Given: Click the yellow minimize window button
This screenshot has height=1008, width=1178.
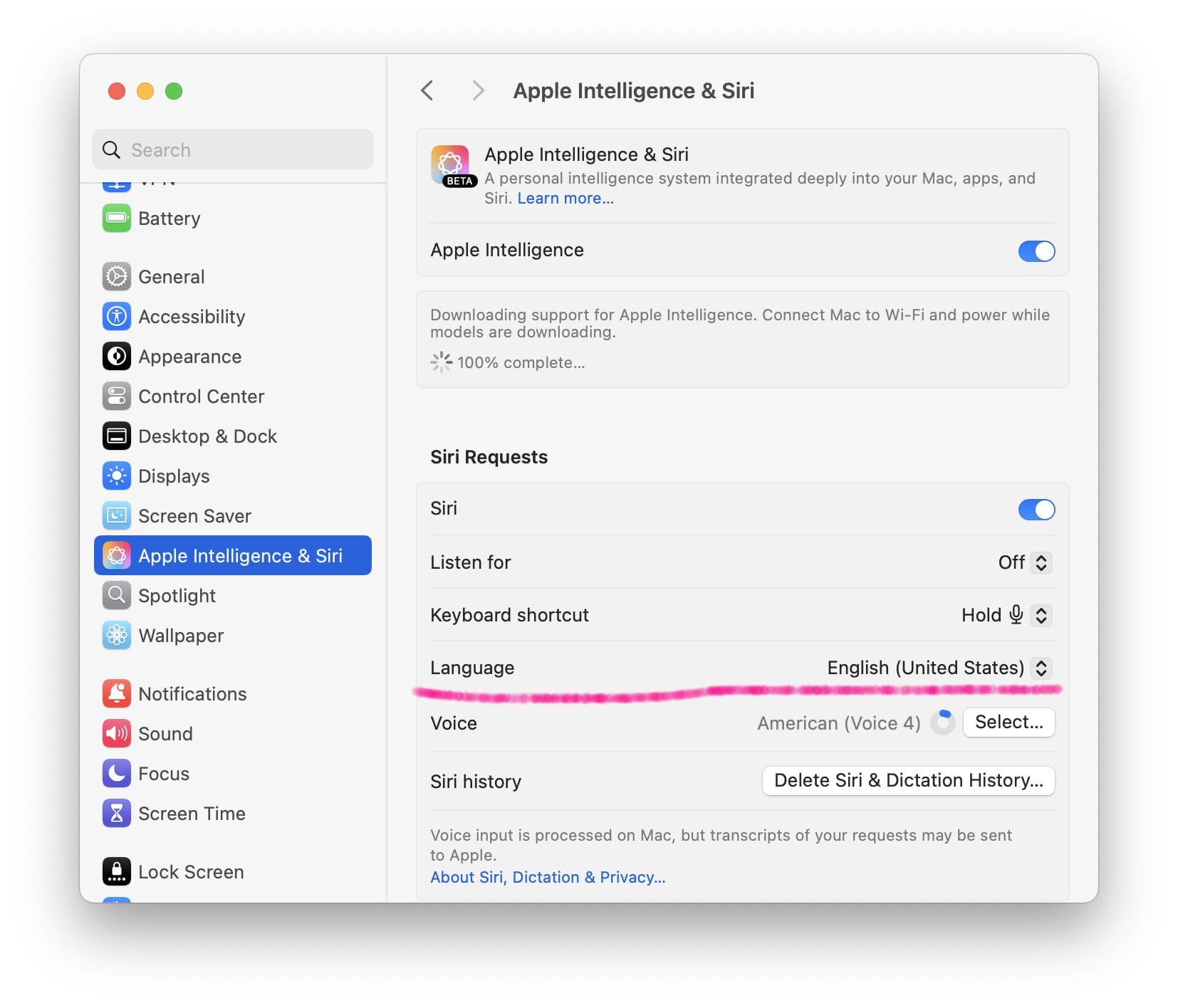Looking at the screenshot, I should [145, 91].
